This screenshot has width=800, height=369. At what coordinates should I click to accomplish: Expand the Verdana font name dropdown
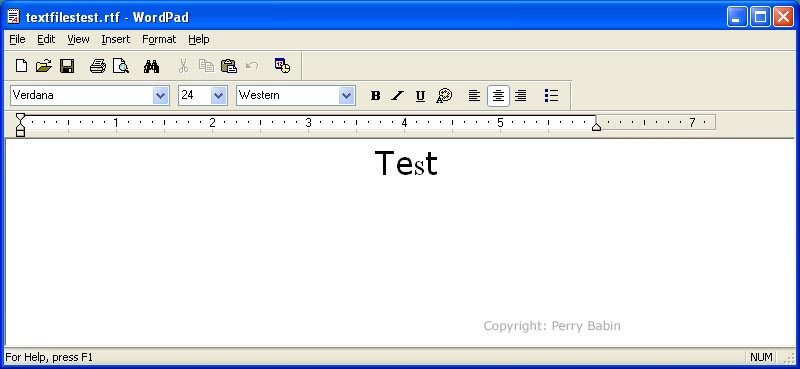161,95
